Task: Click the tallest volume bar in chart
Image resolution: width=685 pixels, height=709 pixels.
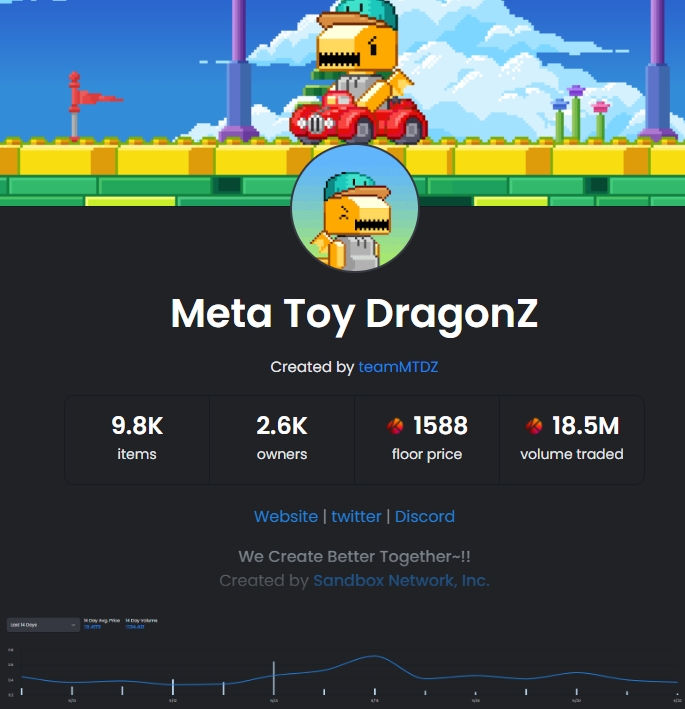Action: coord(273,678)
